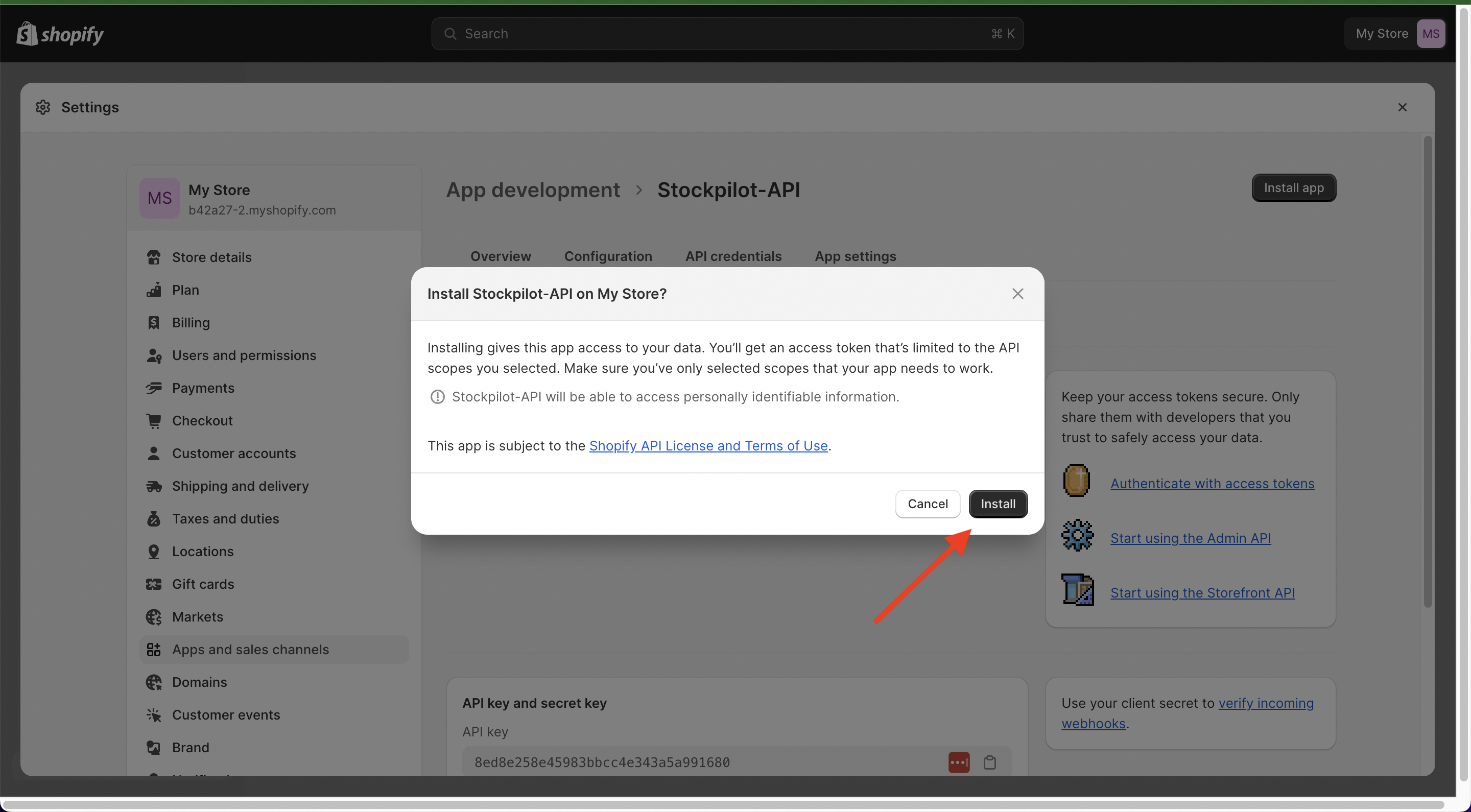Select My Store header in settings sidebar
This screenshot has height=812, width=1471.
point(274,199)
